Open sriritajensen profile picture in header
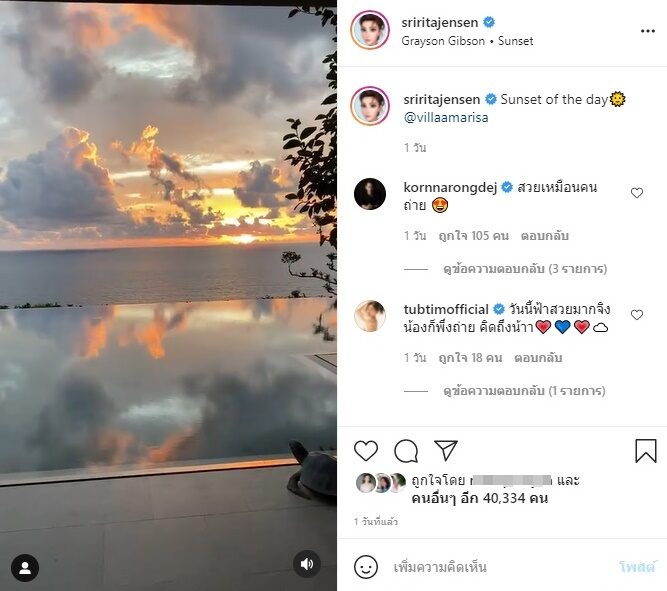This screenshot has height=591, width=667. coord(370,31)
